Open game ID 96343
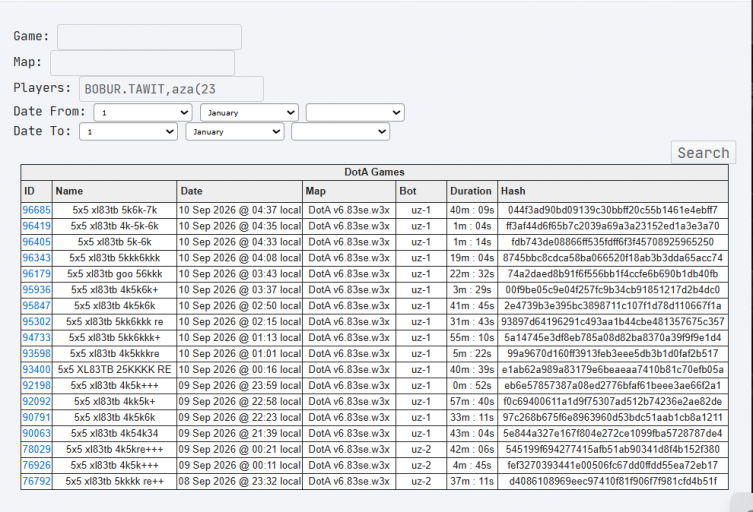The width and height of the screenshot is (753, 512). coord(36,257)
